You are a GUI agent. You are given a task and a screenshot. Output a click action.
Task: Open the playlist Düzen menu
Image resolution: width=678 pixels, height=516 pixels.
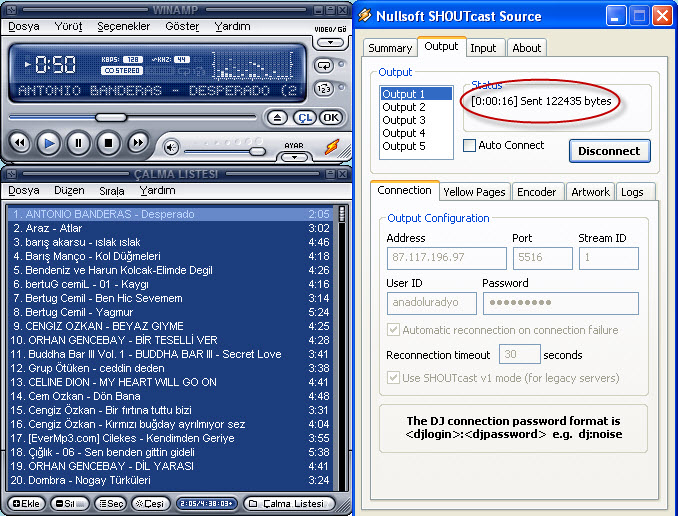[x=69, y=190]
